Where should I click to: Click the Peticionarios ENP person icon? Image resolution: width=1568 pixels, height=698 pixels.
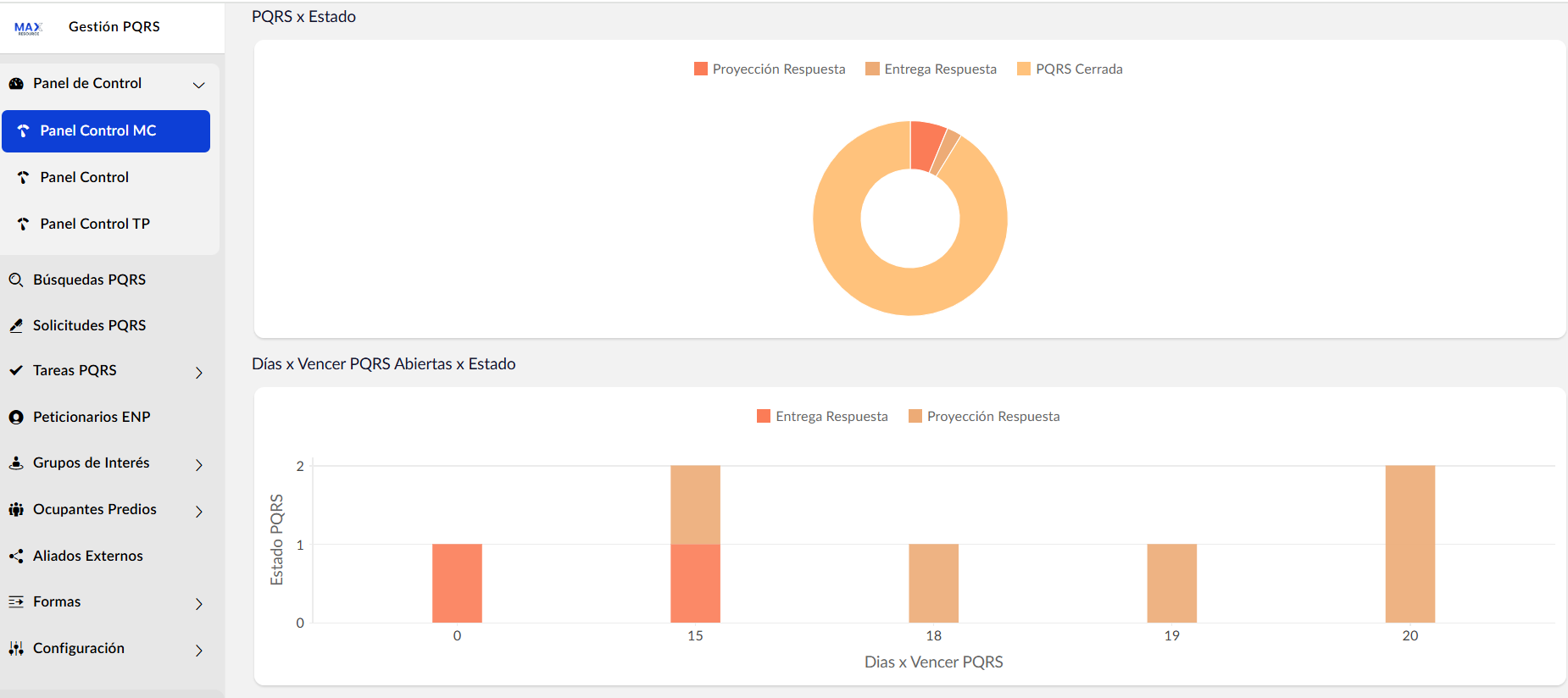point(16,417)
